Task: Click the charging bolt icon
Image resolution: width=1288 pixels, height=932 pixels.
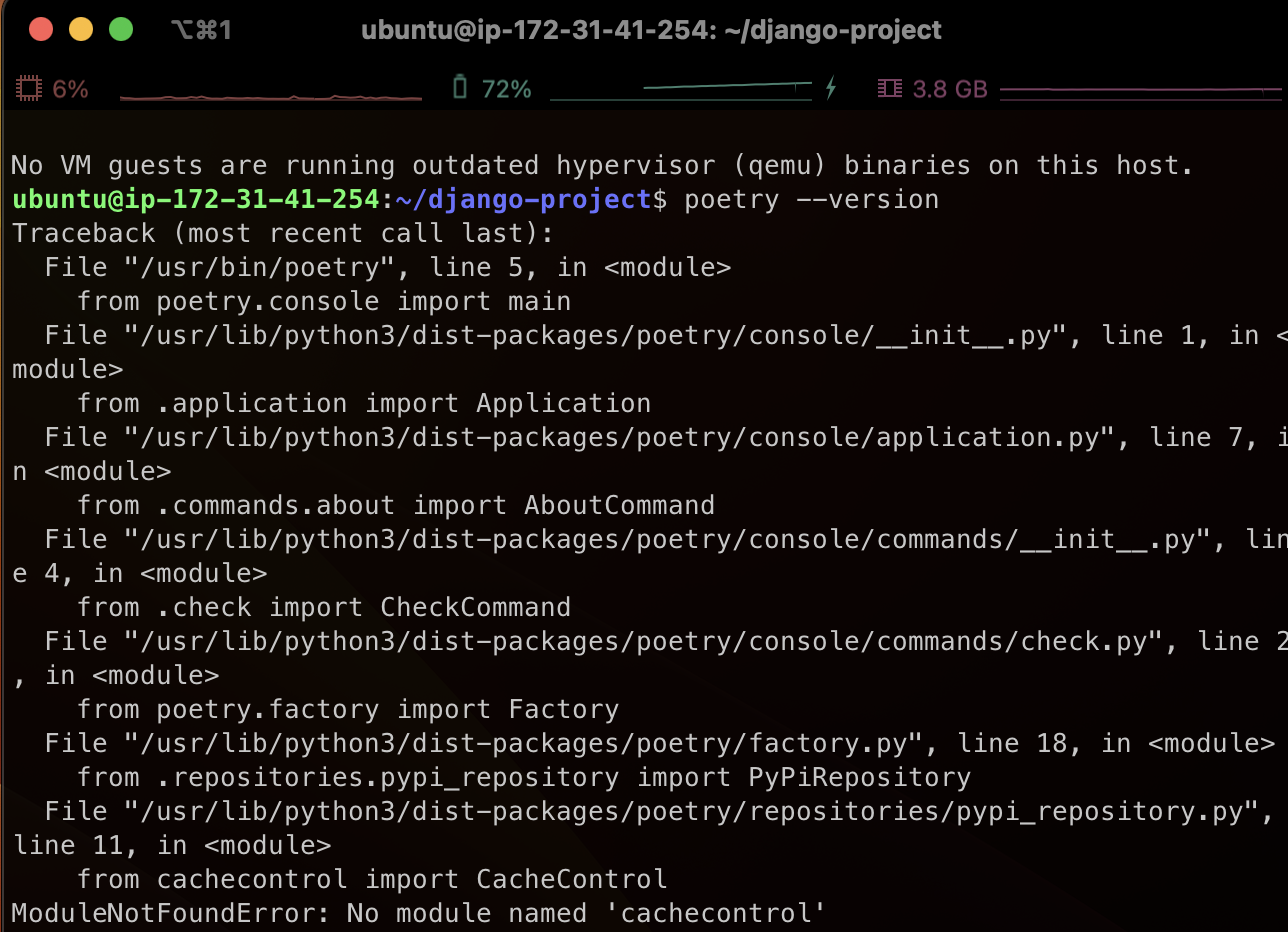Action: [x=830, y=88]
